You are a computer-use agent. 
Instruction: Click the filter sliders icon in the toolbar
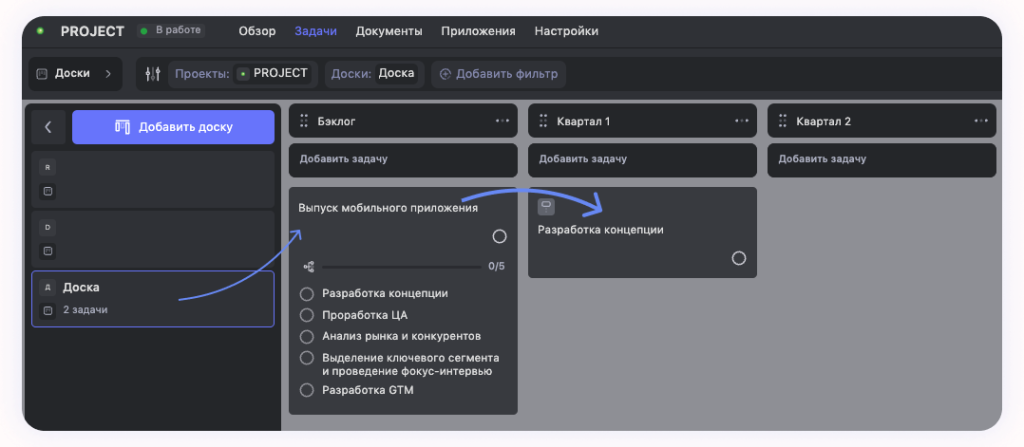[152, 74]
